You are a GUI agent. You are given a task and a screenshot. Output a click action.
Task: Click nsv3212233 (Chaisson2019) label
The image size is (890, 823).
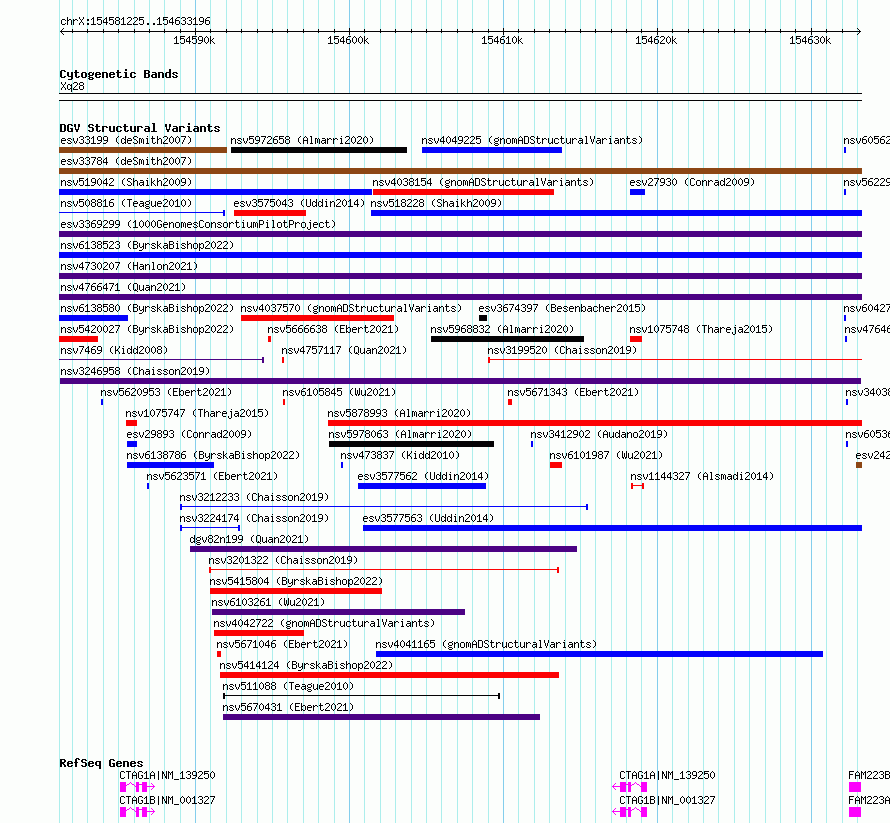pyautogui.click(x=254, y=497)
